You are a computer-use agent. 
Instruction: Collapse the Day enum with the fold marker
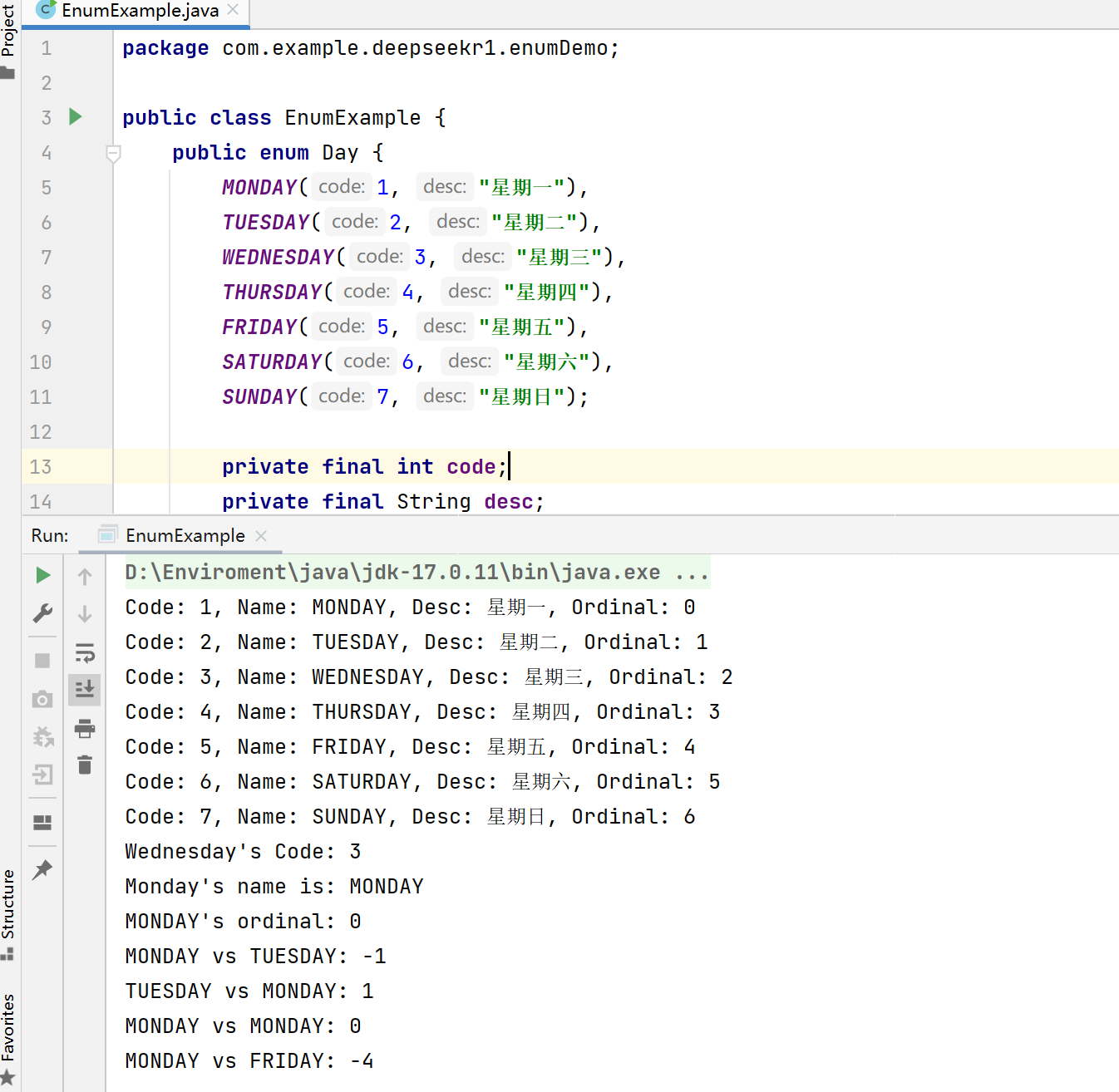(113, 153)
